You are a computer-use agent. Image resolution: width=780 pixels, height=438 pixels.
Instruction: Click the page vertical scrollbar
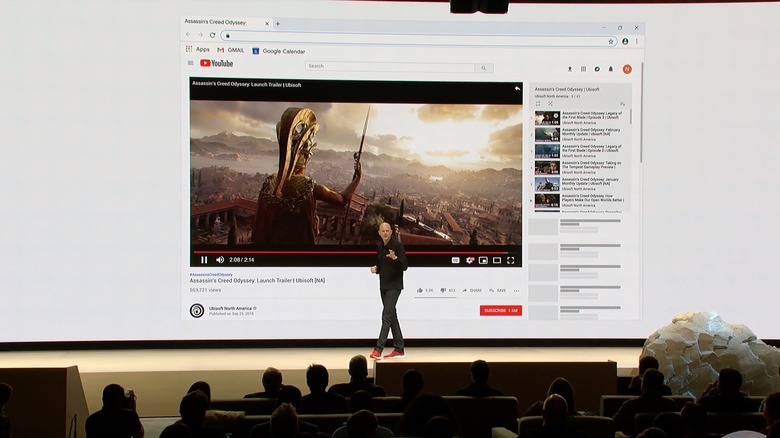click(641, 112)
